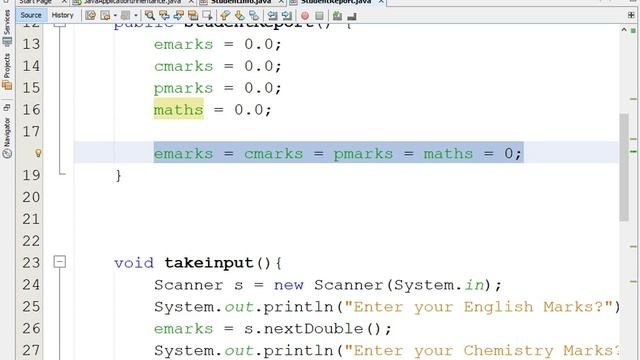Shift the selected line left
Image resolution: width=640 pixels, height=360 pixels.
(272, 16)
